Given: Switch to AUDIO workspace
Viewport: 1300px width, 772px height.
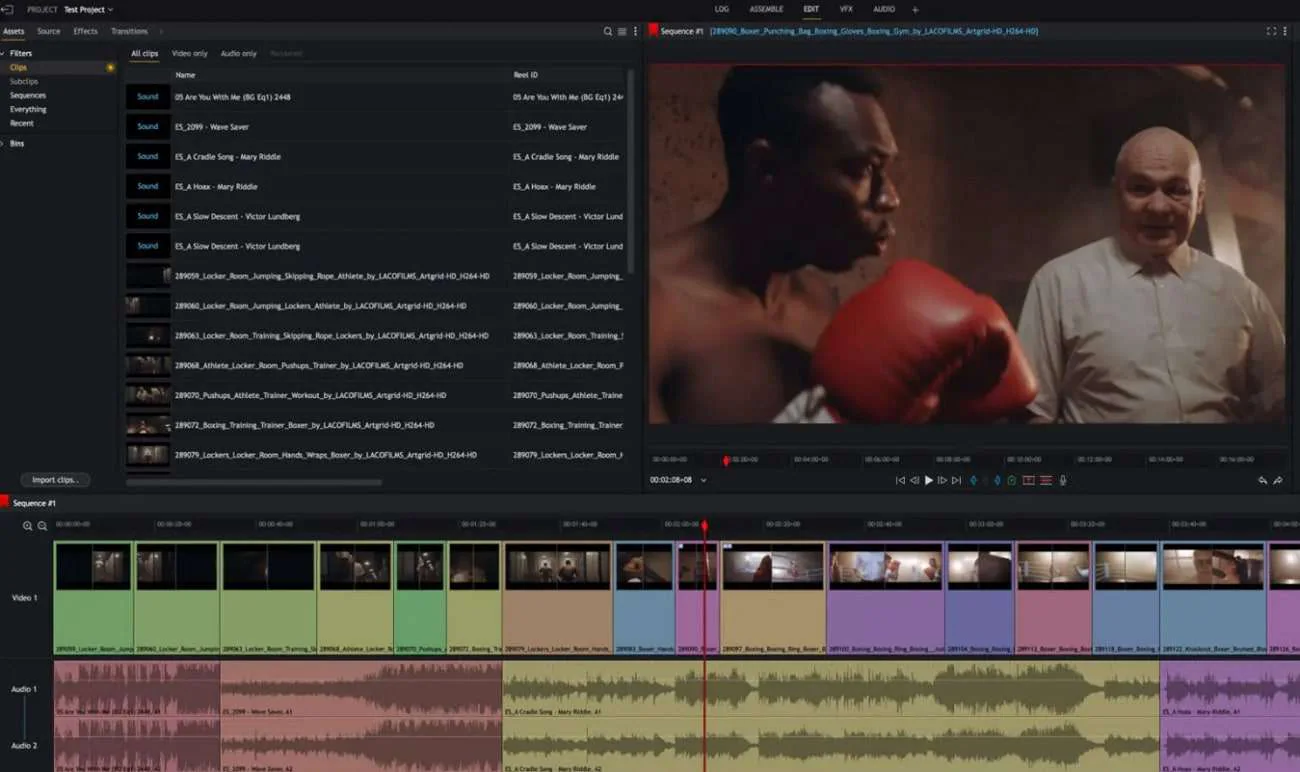Looking at the screenshot, I should [x=884, y=9].
